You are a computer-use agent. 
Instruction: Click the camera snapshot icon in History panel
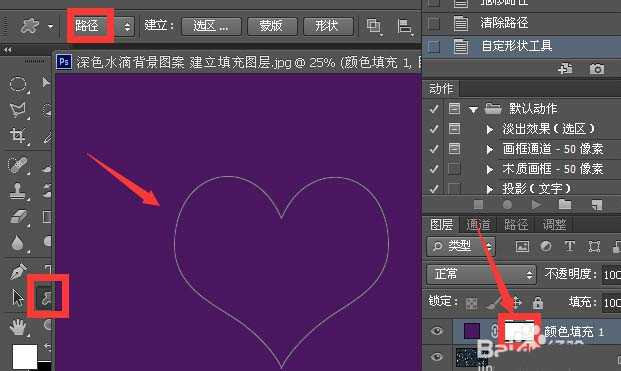tap(596, 69)
